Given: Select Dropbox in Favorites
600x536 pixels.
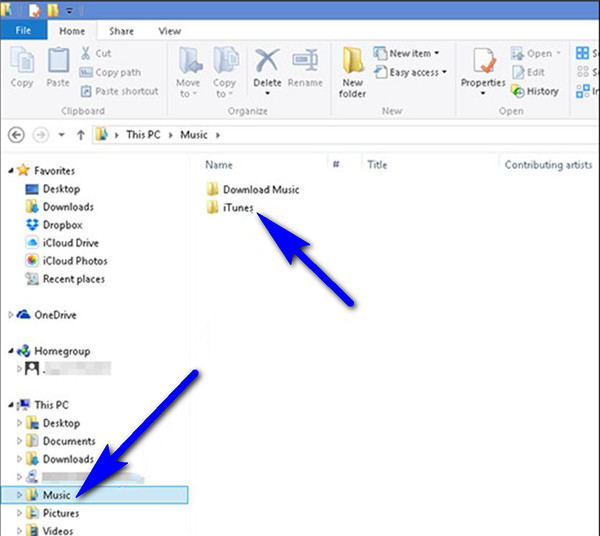Looking at the screenshot, I should [x=54, y=225].
